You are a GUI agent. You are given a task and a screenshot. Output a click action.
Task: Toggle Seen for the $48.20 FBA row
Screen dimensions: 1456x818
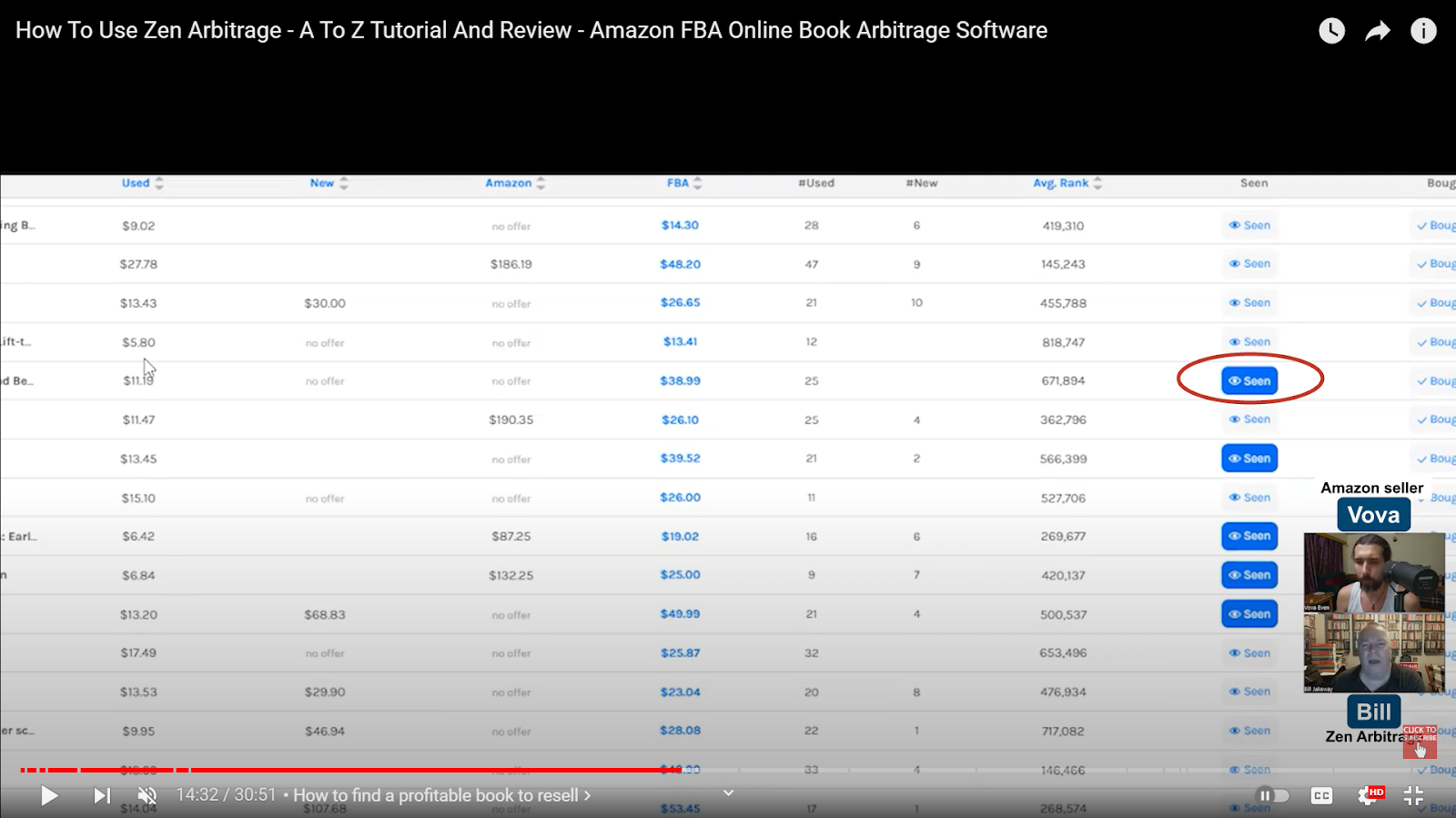(1249, 264)
